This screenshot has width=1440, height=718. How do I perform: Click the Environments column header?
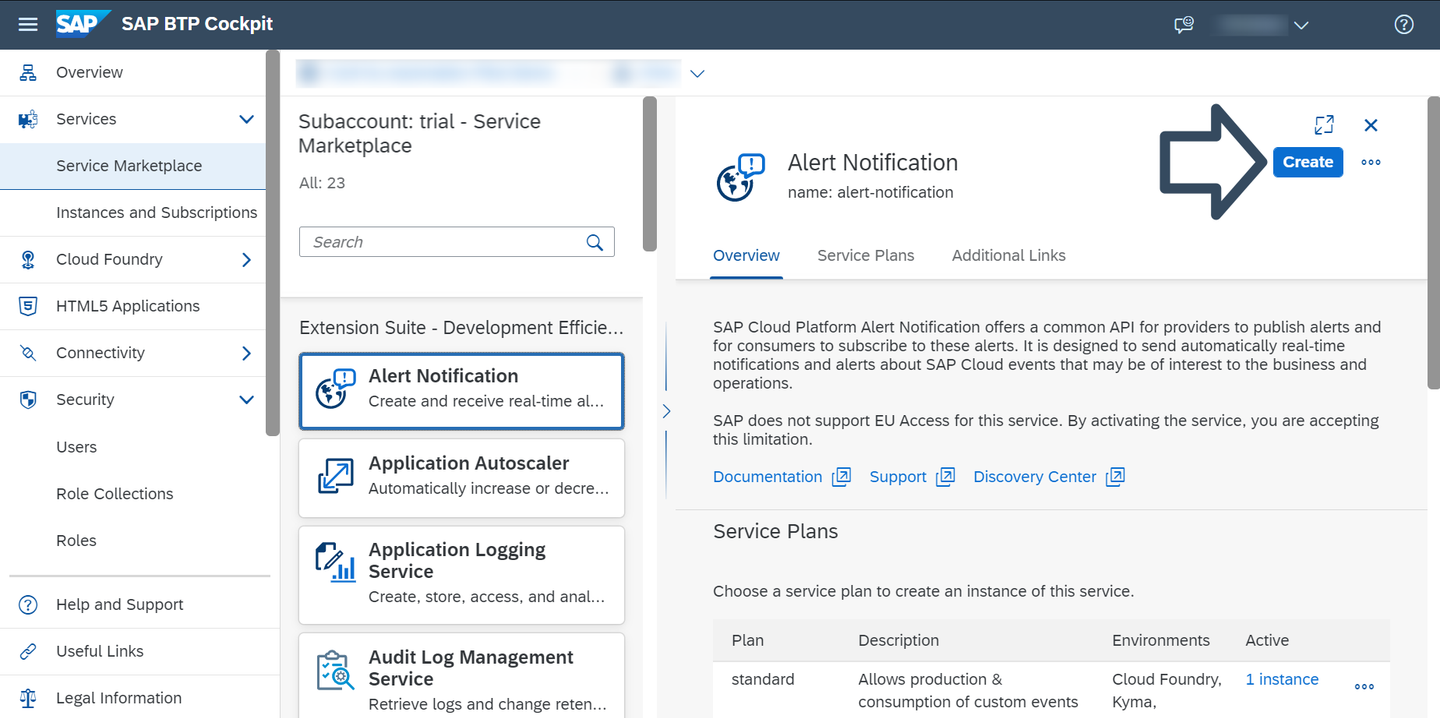(x=1161, y=640)
